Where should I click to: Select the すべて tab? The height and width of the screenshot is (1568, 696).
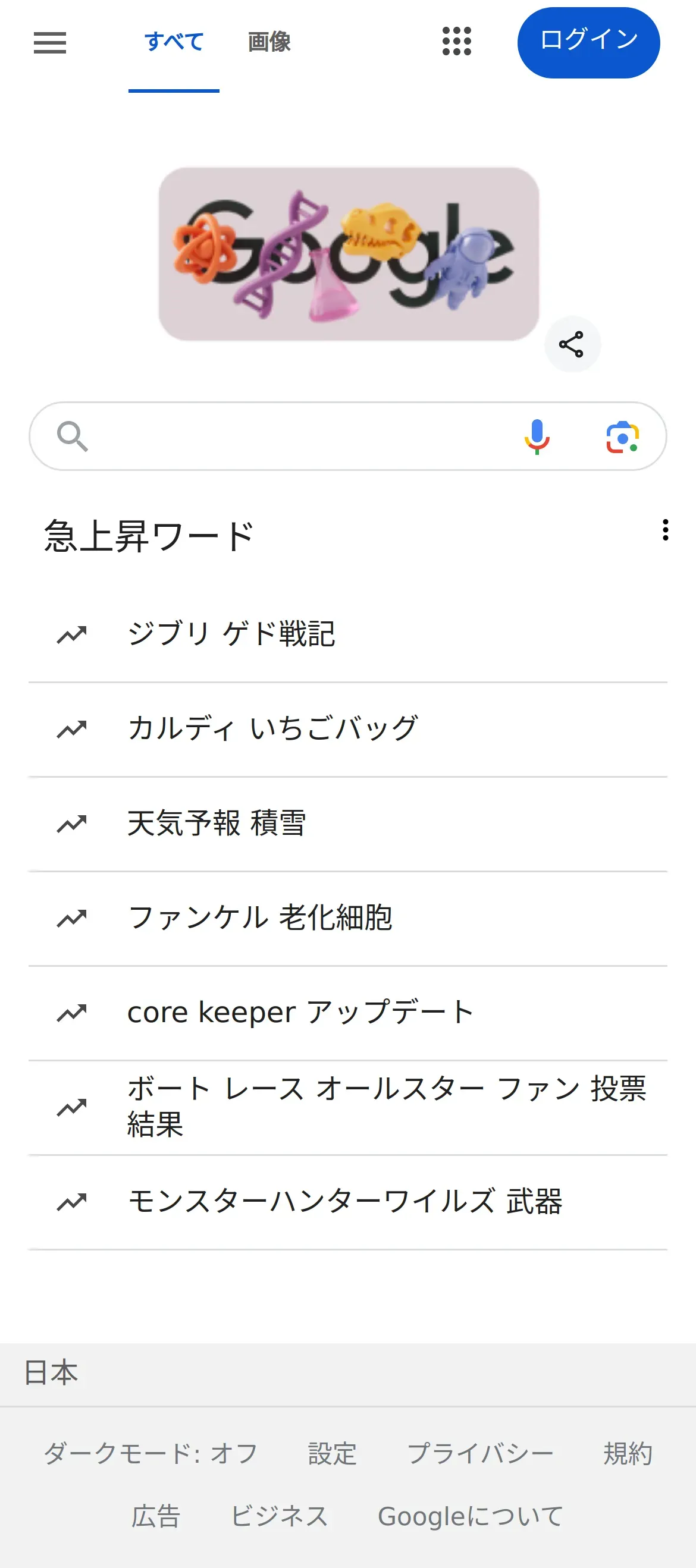click(174, 43)
